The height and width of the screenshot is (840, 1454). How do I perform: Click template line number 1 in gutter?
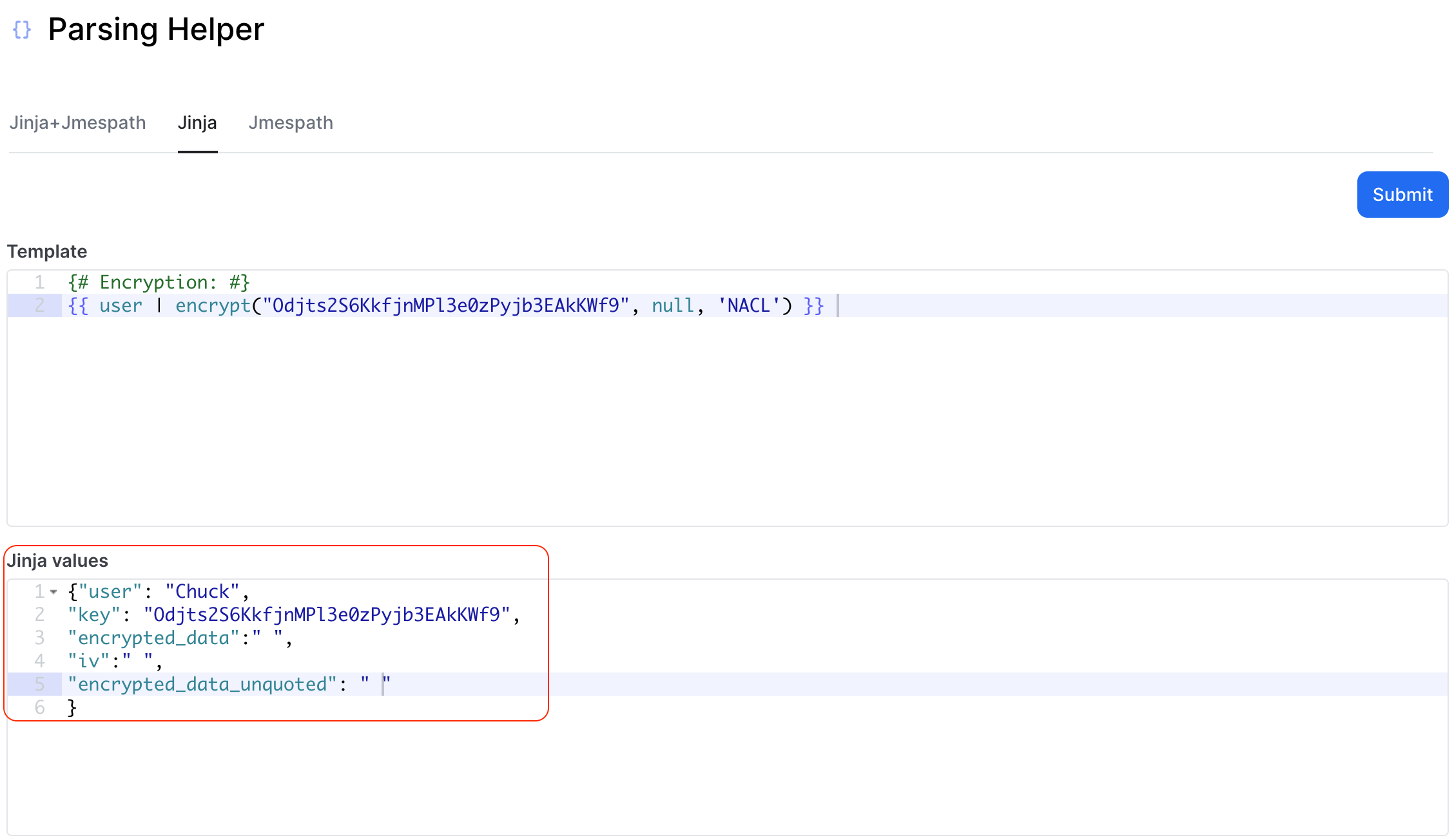point(40,282)
